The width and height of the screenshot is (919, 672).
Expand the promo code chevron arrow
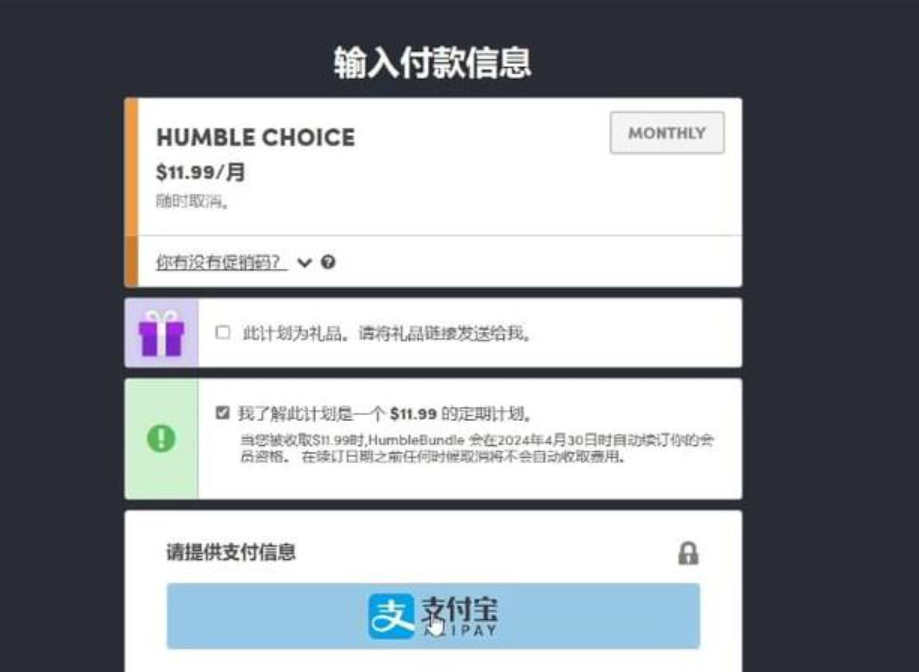pos(304,262)
